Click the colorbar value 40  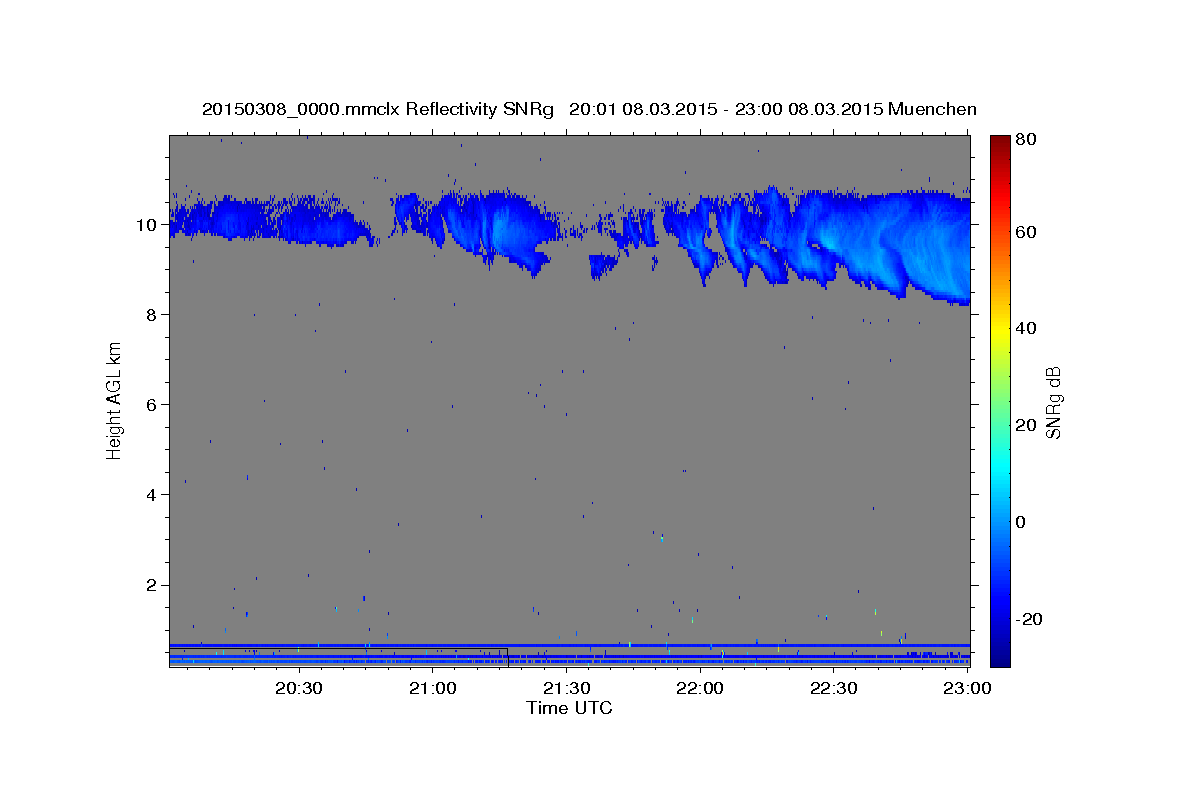pyautogui.click(x=1025, y=328)
